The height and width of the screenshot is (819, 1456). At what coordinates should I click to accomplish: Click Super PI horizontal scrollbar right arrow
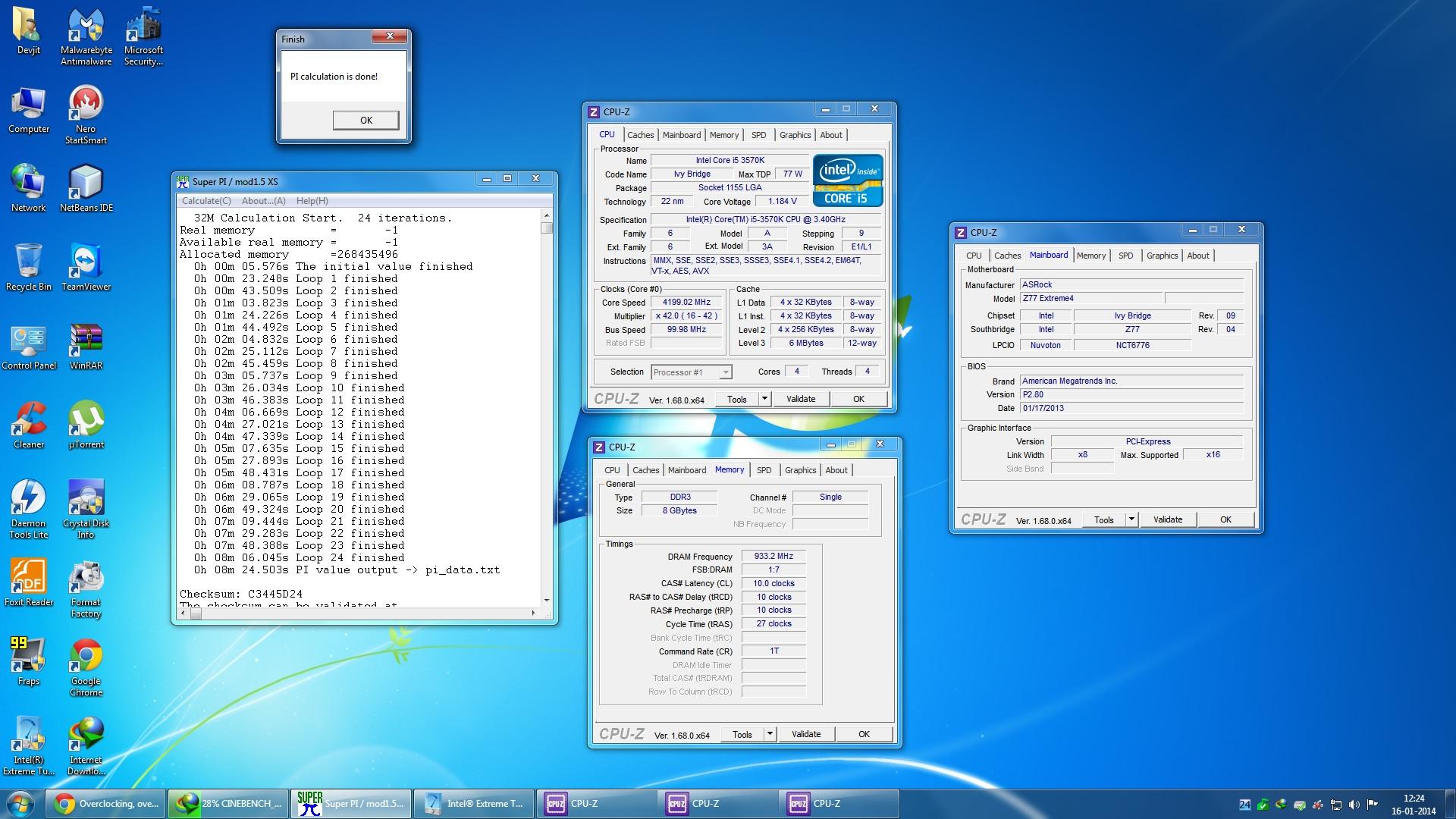point(533,613)
